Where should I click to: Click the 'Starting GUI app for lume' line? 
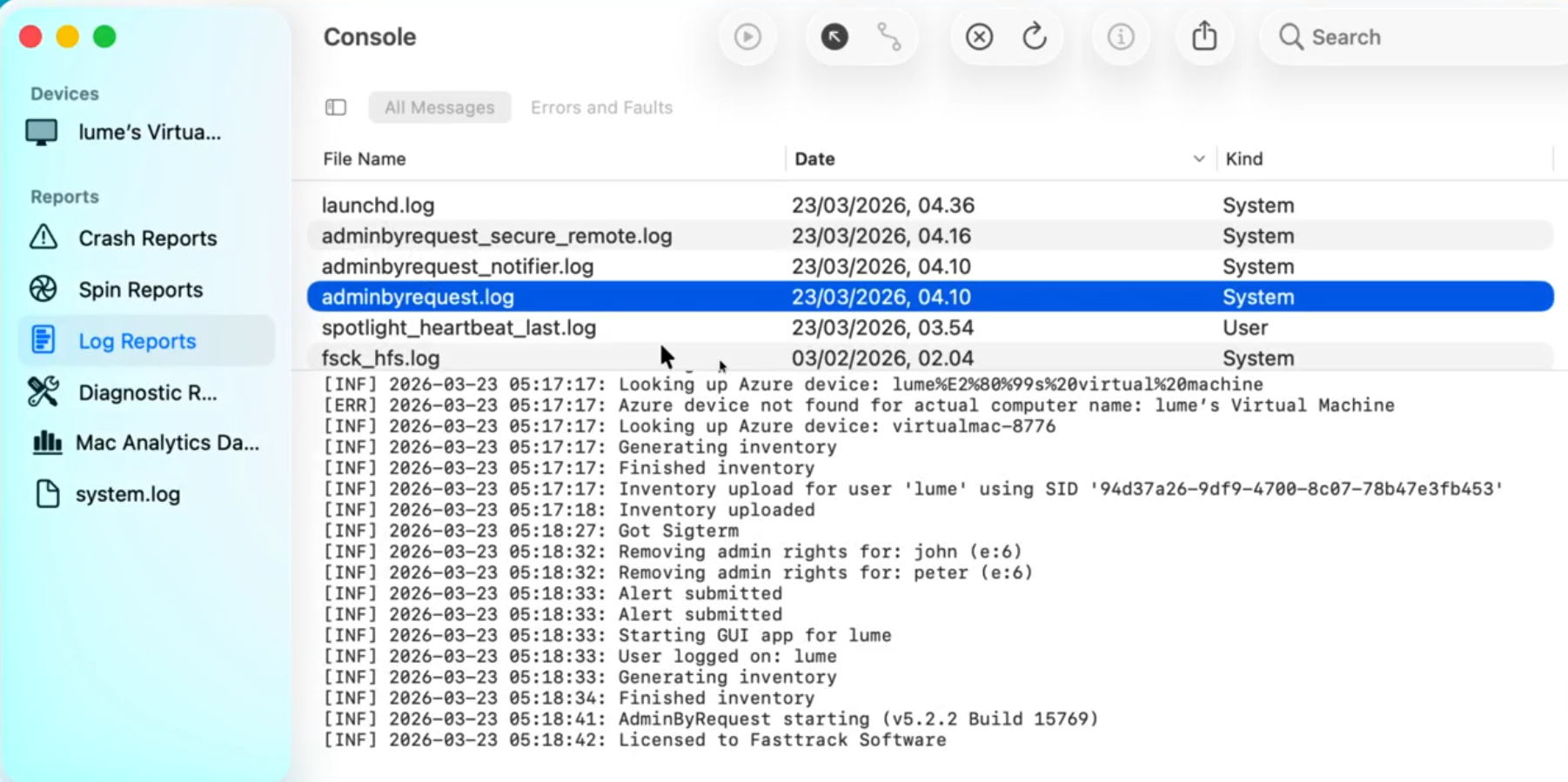click(x=607, y=635)
